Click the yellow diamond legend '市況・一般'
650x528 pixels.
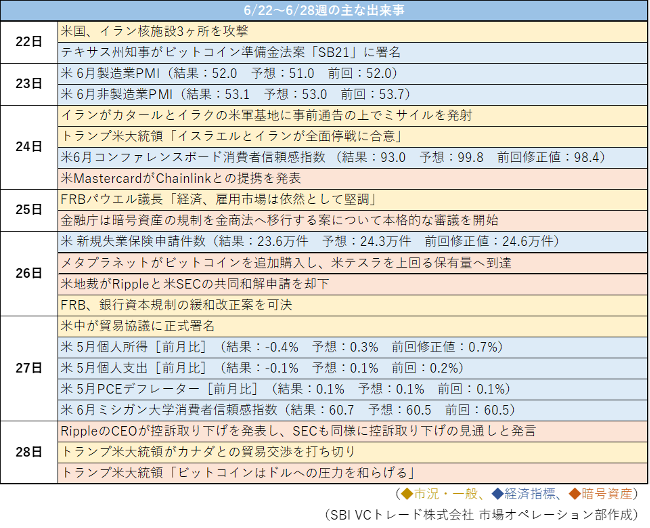[439, 494]
